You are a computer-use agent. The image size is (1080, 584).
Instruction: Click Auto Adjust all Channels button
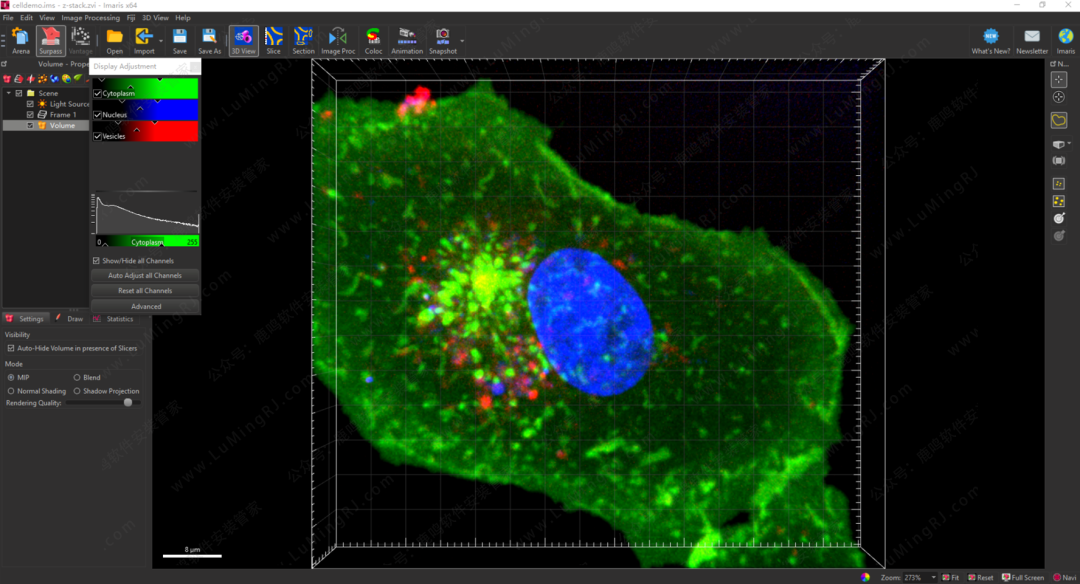[145, 276]
